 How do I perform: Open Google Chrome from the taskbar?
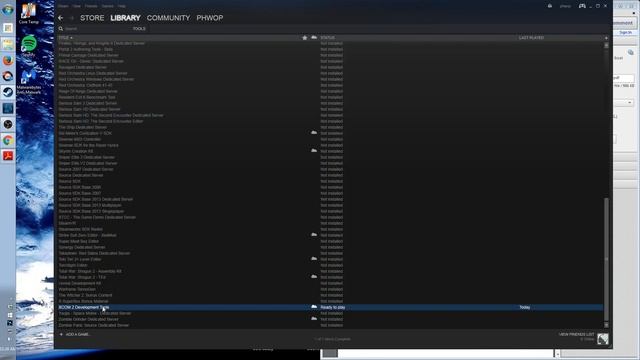[8, 140]
